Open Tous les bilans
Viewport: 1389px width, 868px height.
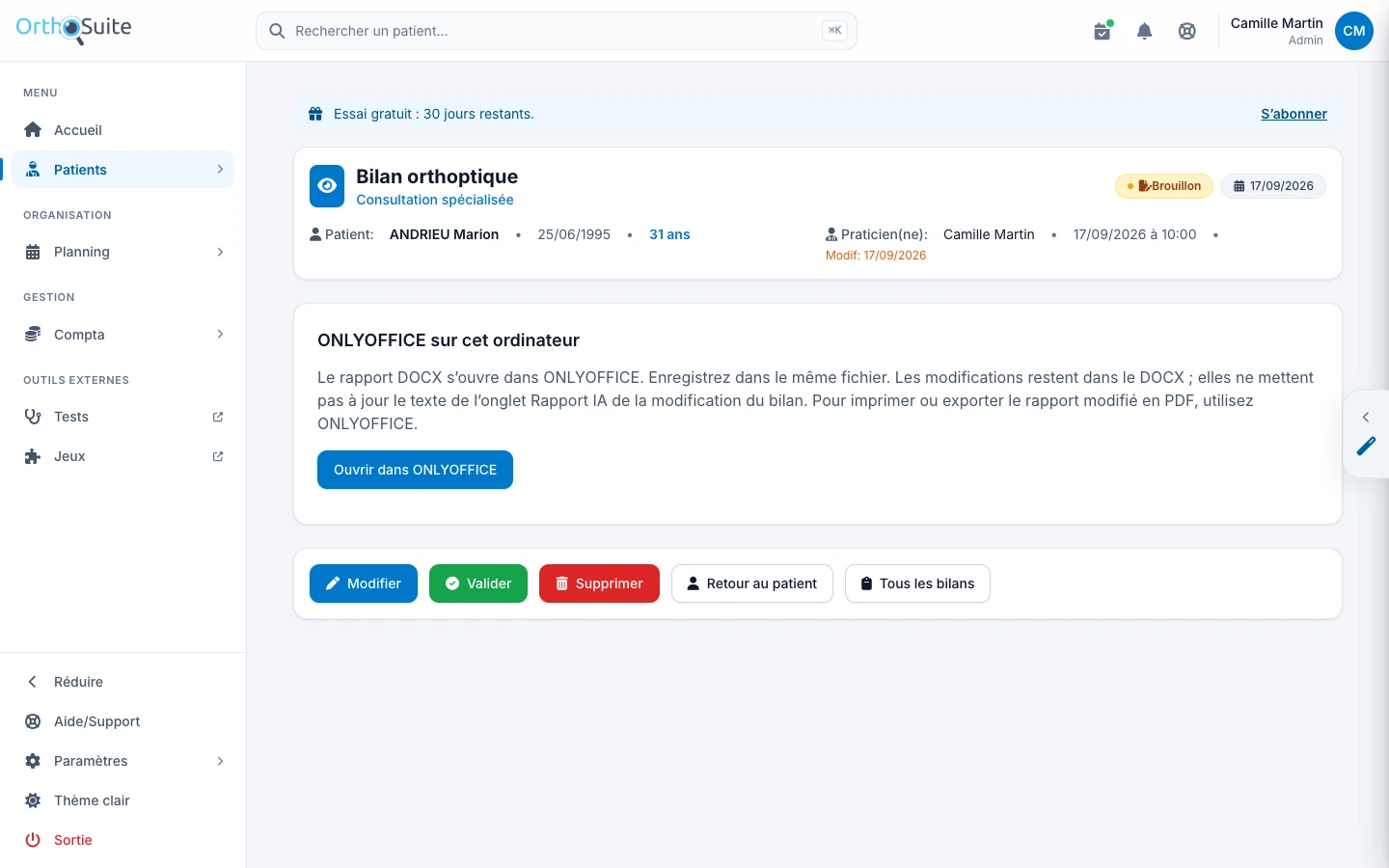tap(917, 583)
